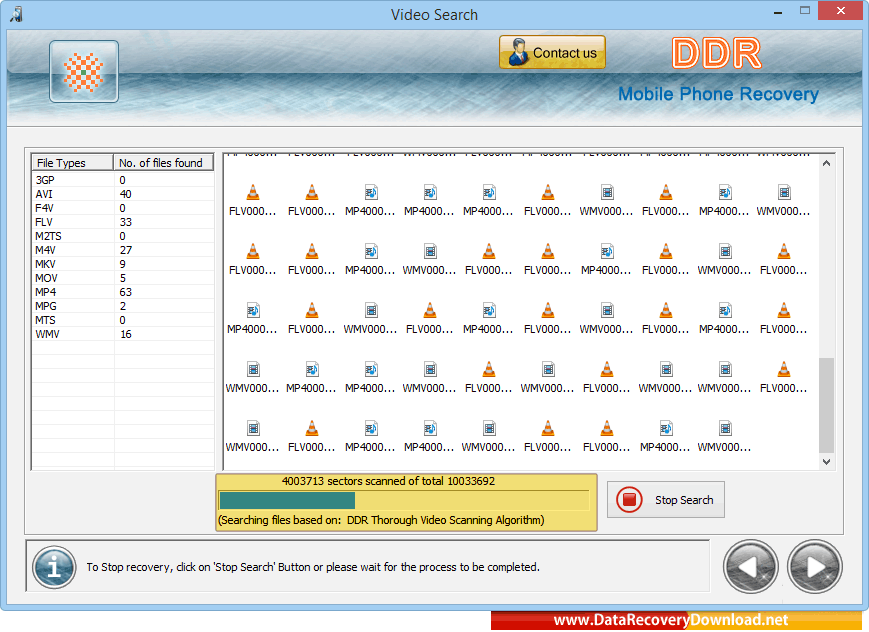Select the rightmost WMV file in the first full row
The height and width of the screenshot is (632, 869).
[784, 200]
